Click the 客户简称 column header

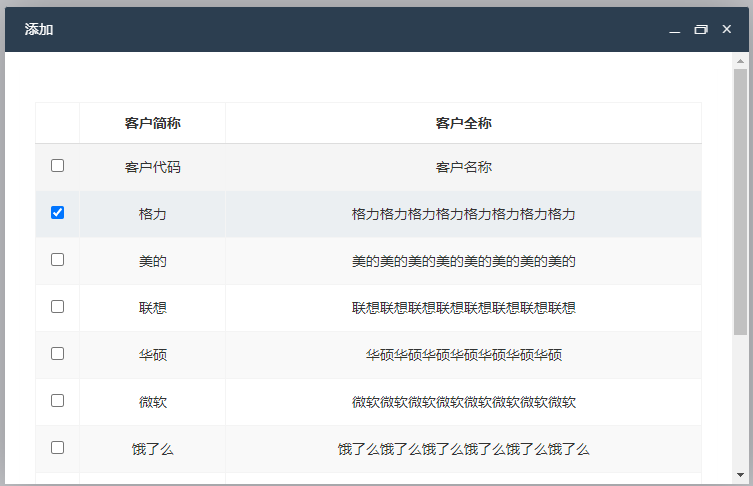coord(153,123)
